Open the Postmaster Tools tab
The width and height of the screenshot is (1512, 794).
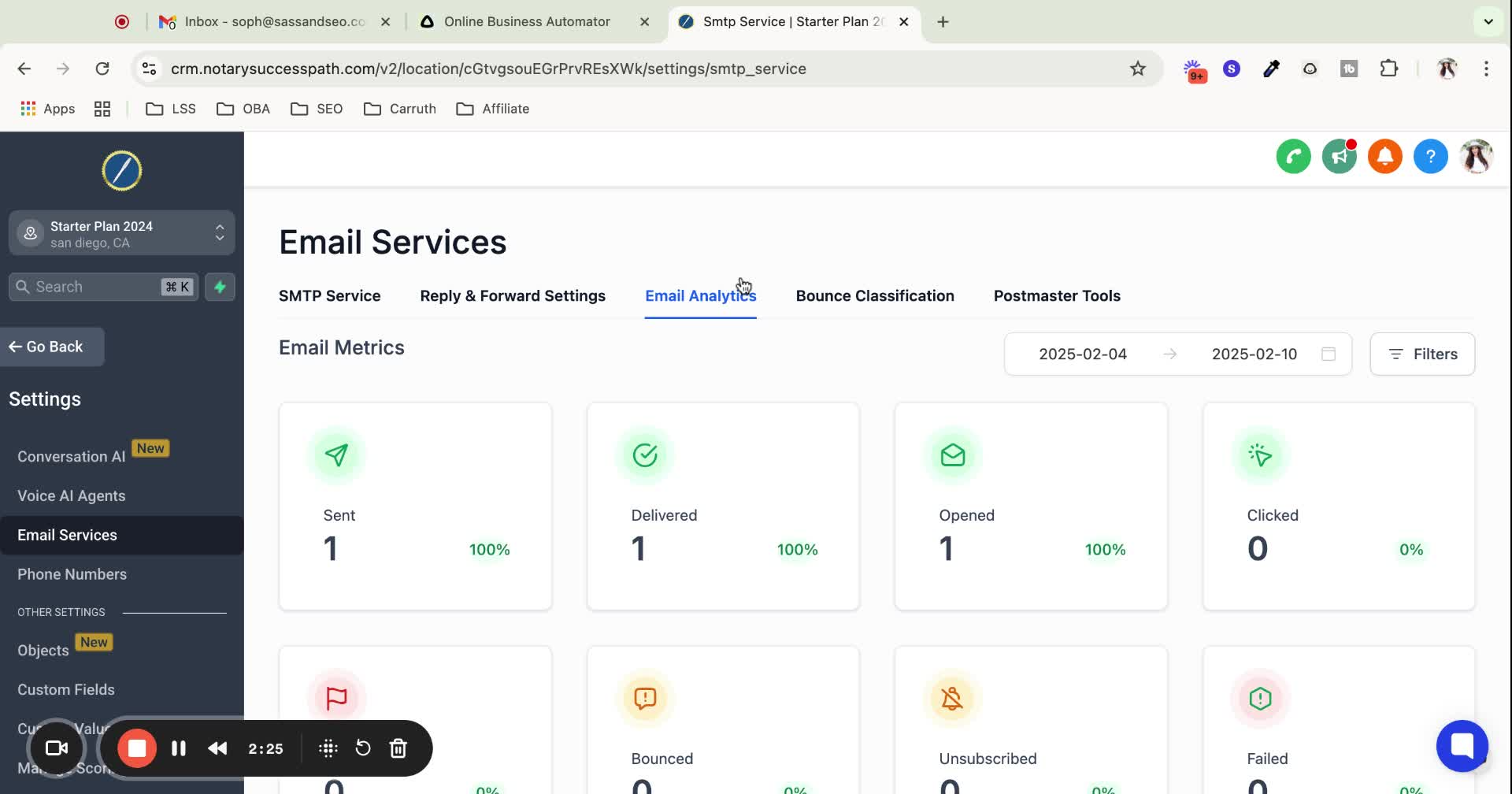click(x=1057, y=295)
